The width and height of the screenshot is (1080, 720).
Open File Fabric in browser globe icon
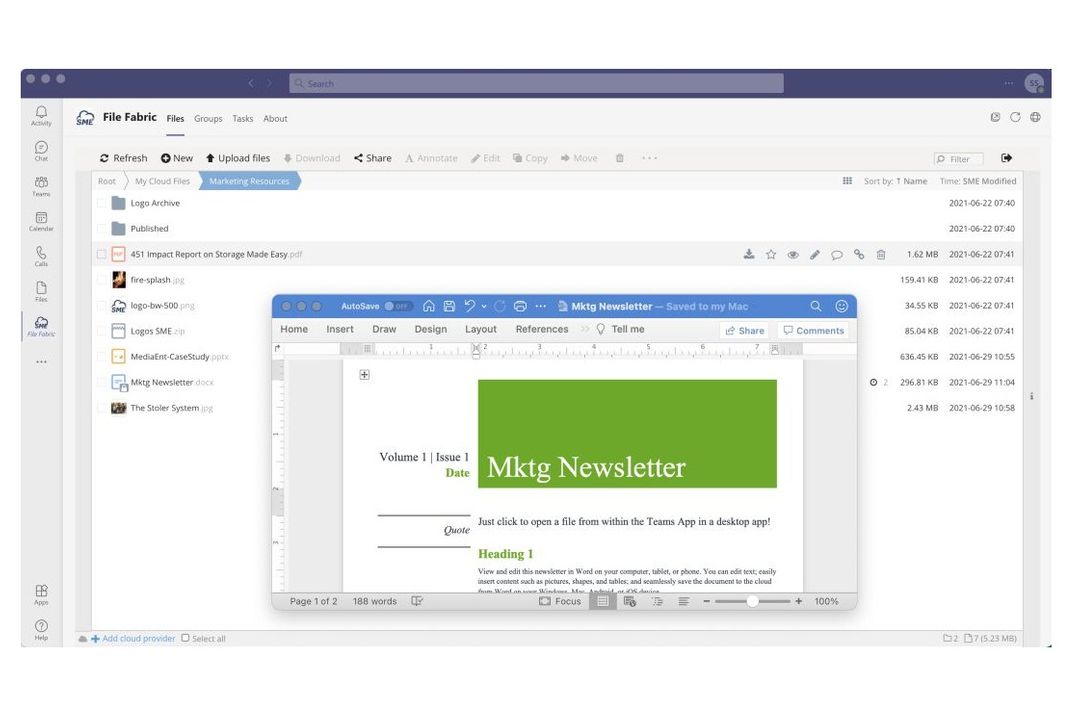[x=1035, y=117]
